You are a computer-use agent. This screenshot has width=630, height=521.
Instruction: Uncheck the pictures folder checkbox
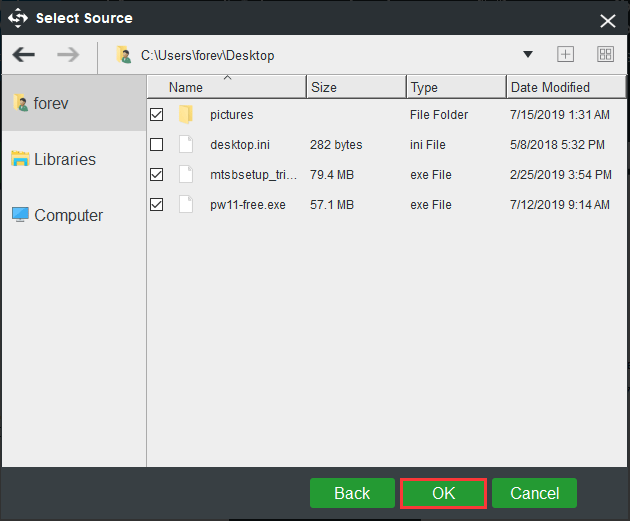click(157, 115)
